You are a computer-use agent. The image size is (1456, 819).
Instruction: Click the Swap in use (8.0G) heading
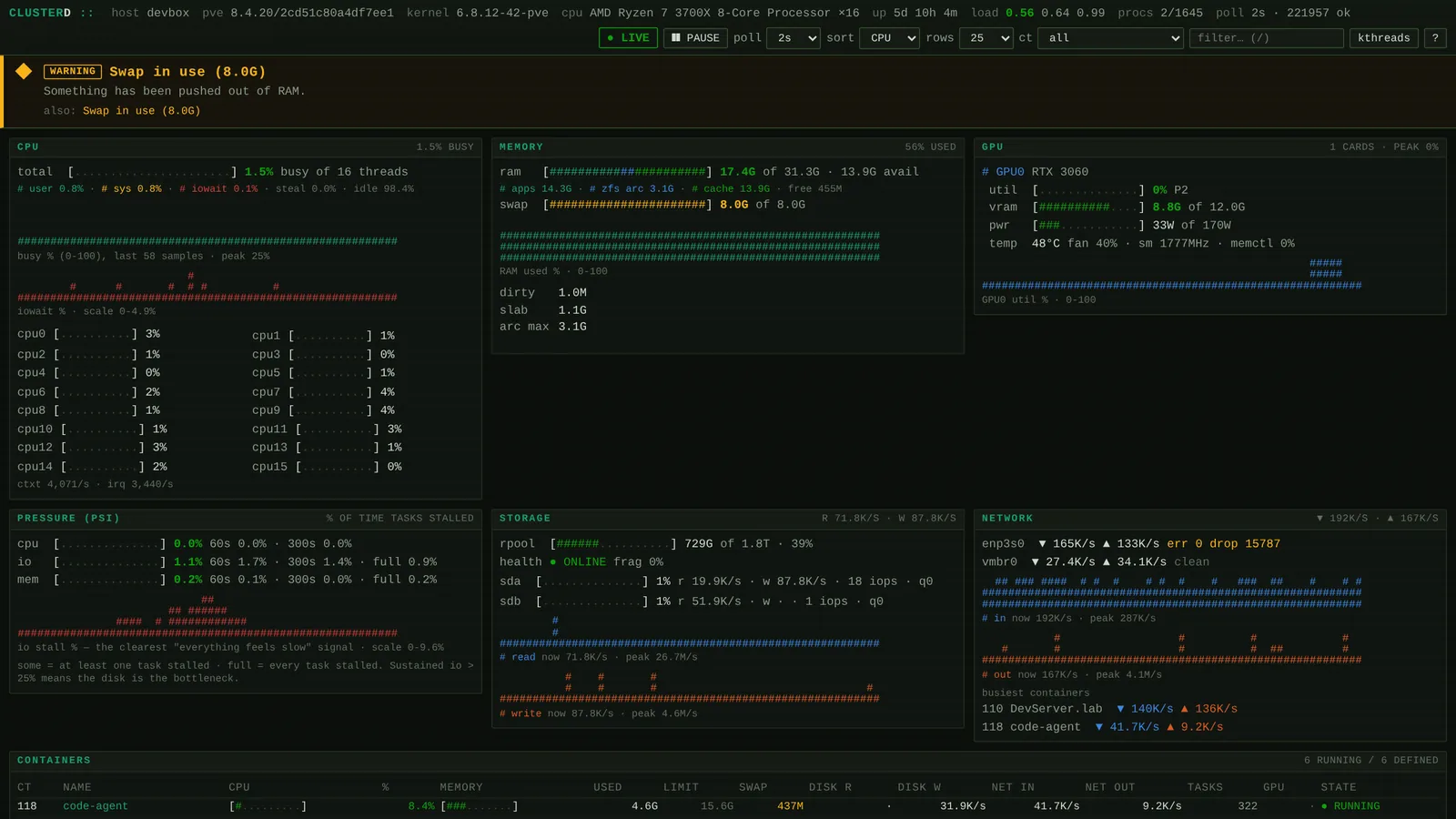tap(187, 72)
